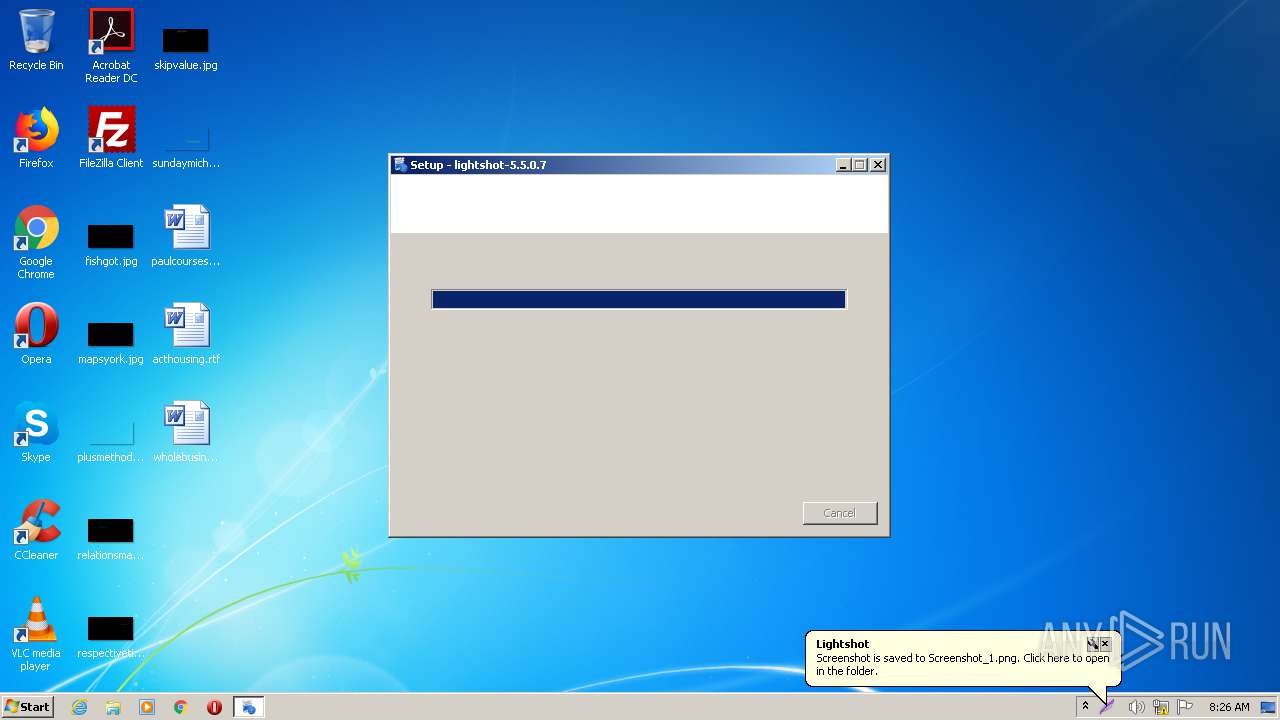Select the paulcourses... Word document
The height and width of the screenshot is (720, 1280).
186,236
